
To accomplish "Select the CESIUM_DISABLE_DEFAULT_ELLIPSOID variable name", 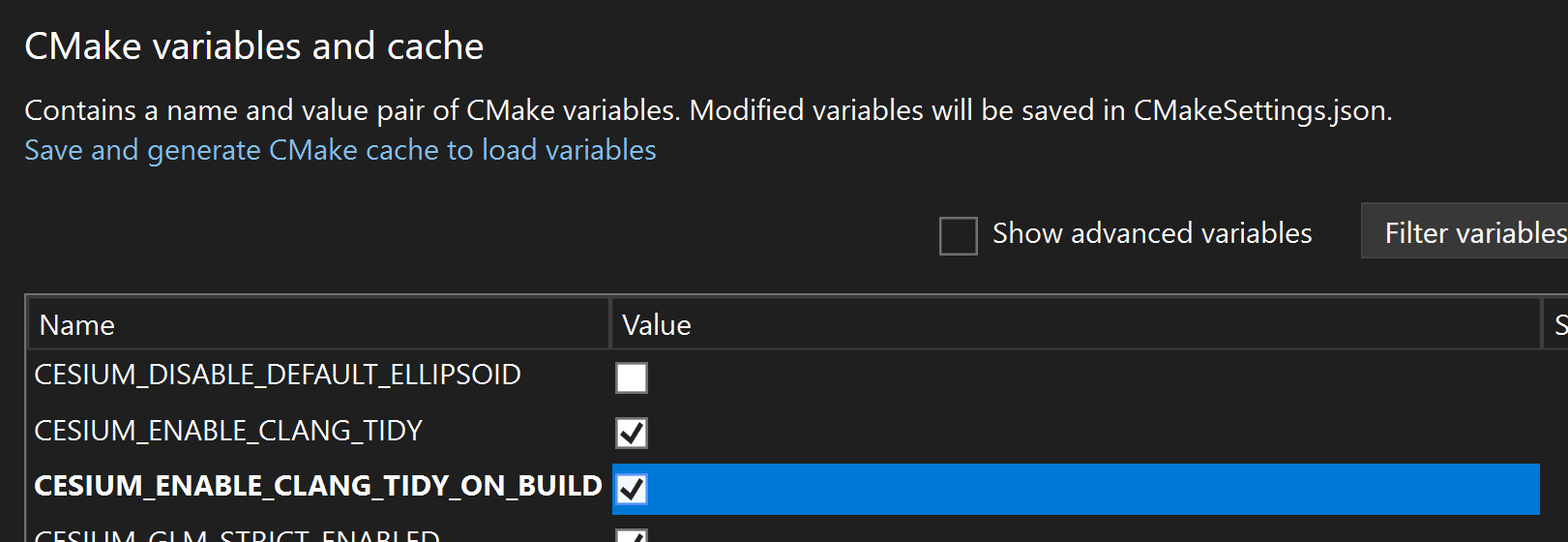I will 278,376.
